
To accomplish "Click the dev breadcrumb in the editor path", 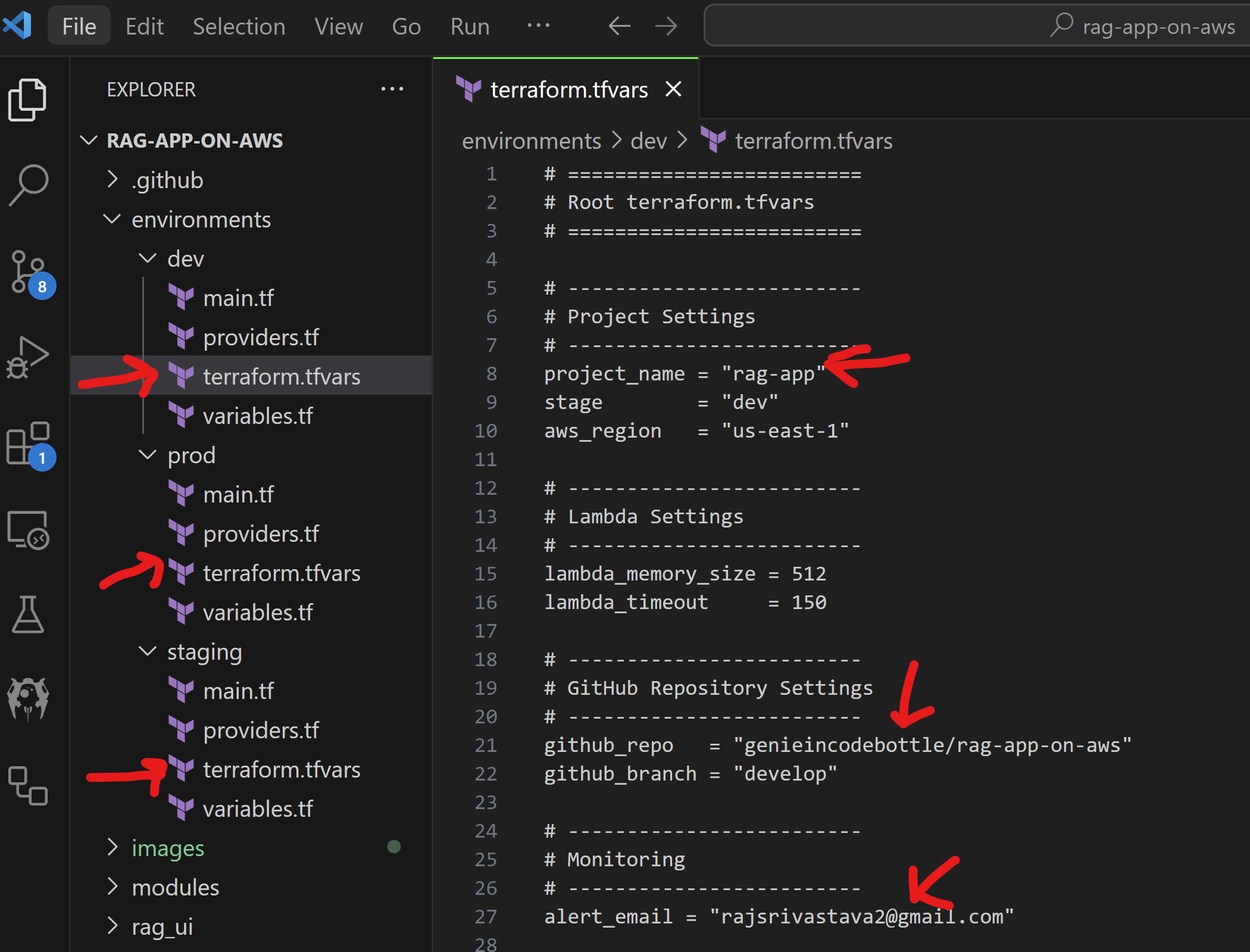I will [648, 141].
